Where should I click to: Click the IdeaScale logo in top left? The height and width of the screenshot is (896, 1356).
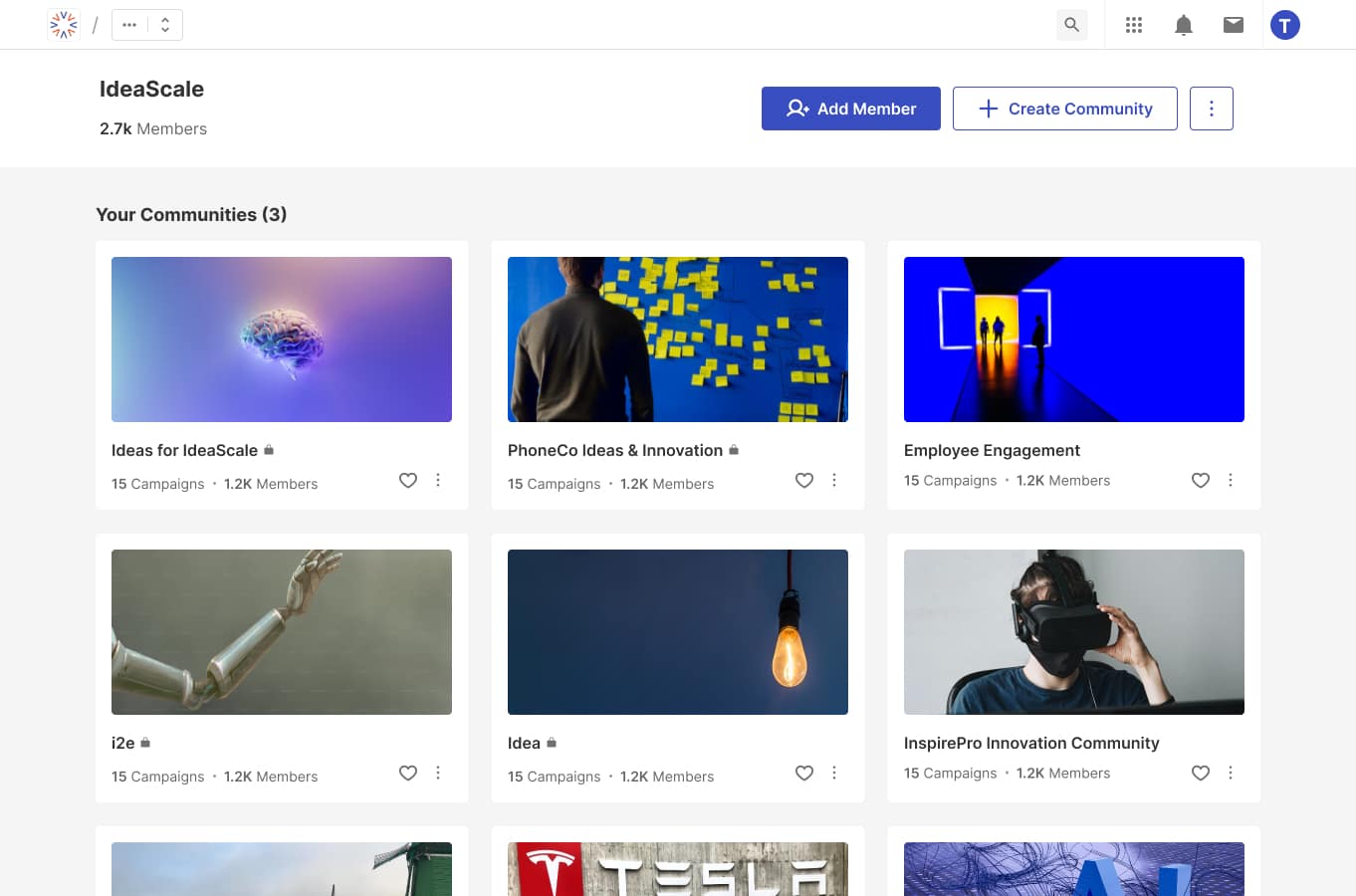[x=63, y=24]
